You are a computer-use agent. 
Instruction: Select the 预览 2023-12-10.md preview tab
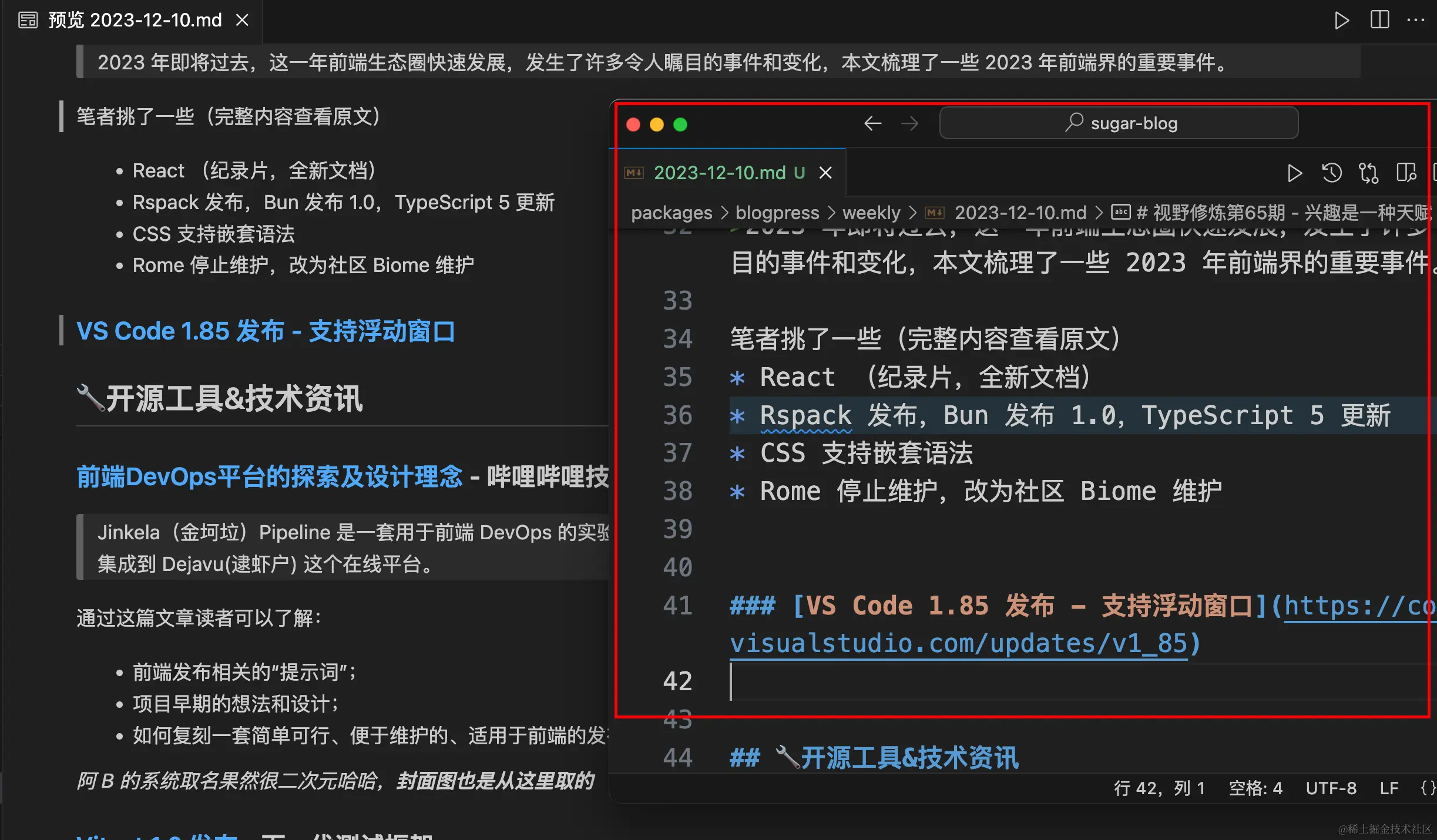135,20
